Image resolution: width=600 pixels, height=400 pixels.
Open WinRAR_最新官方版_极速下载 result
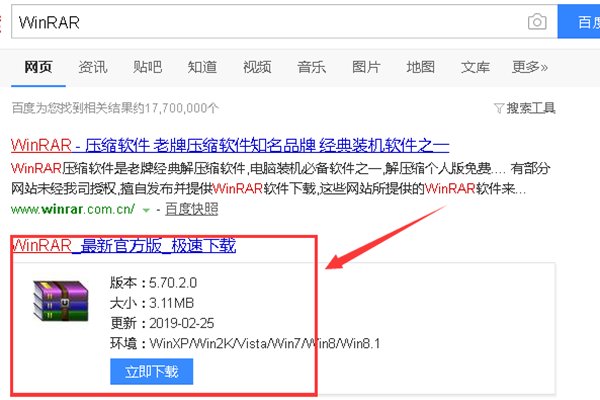point(124,245)
